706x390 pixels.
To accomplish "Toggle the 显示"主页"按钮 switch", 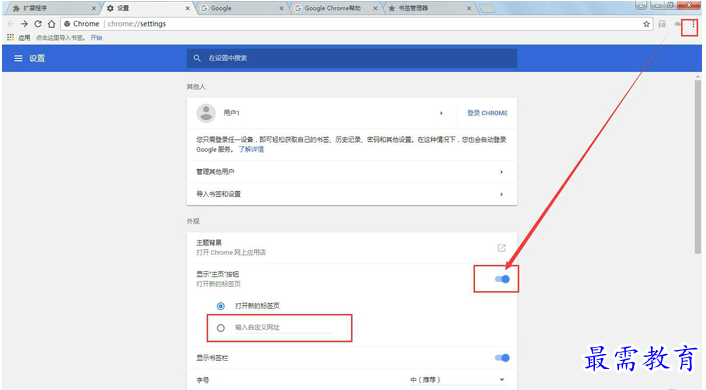I will point(502,279).
